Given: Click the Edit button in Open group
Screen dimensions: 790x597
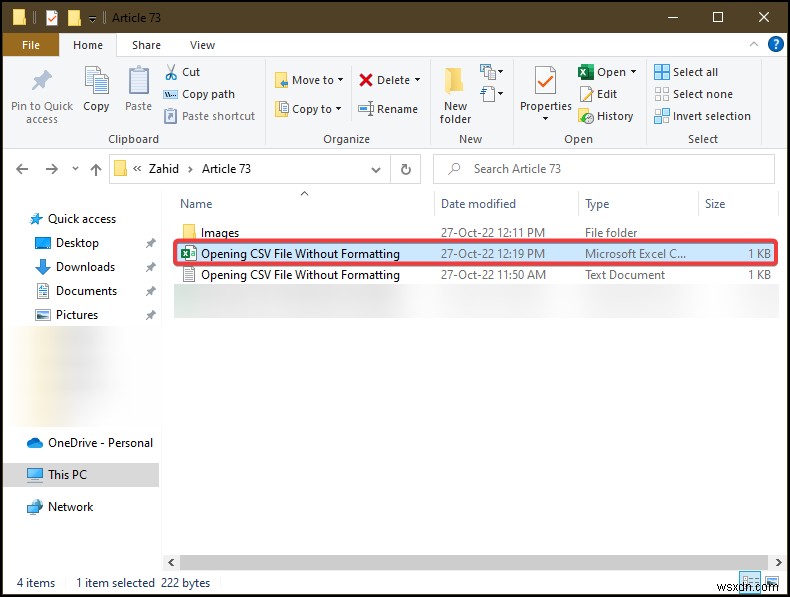Looking at the screenshot, I should click(x=598, y=94).
